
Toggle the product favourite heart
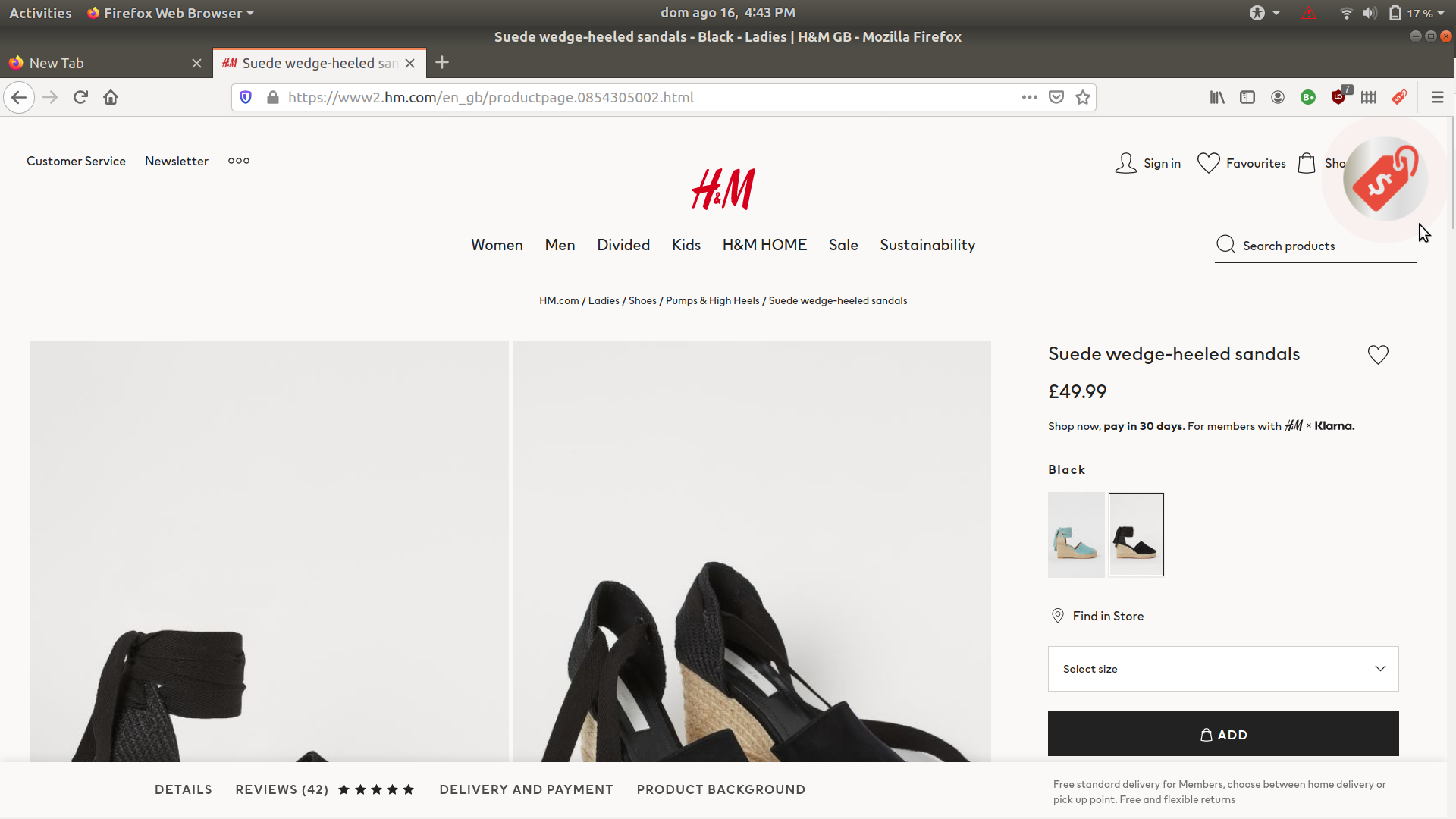pos(1378,355)
